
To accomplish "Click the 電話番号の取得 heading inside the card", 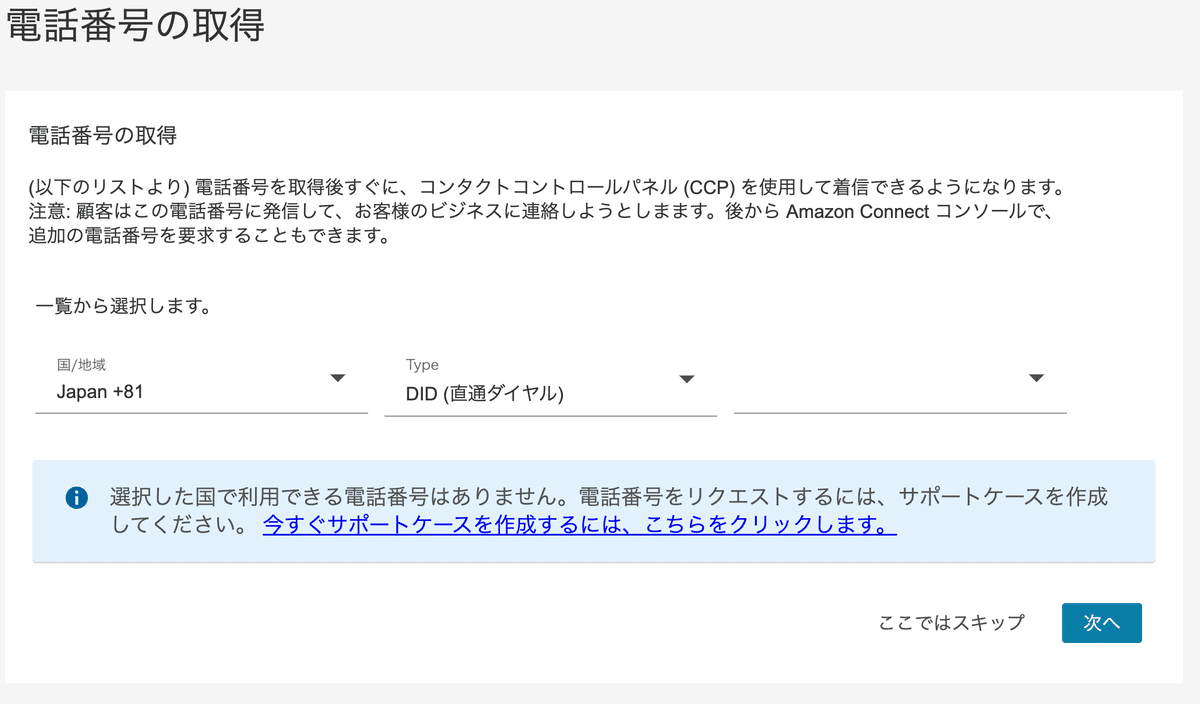I will 103,136.
